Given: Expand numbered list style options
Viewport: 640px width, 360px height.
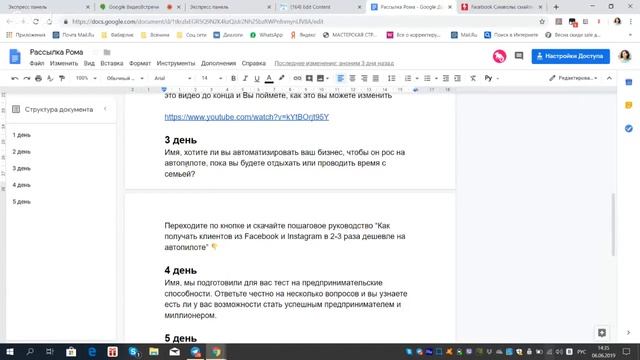Looking at the screenshot, I should (417, 78).
